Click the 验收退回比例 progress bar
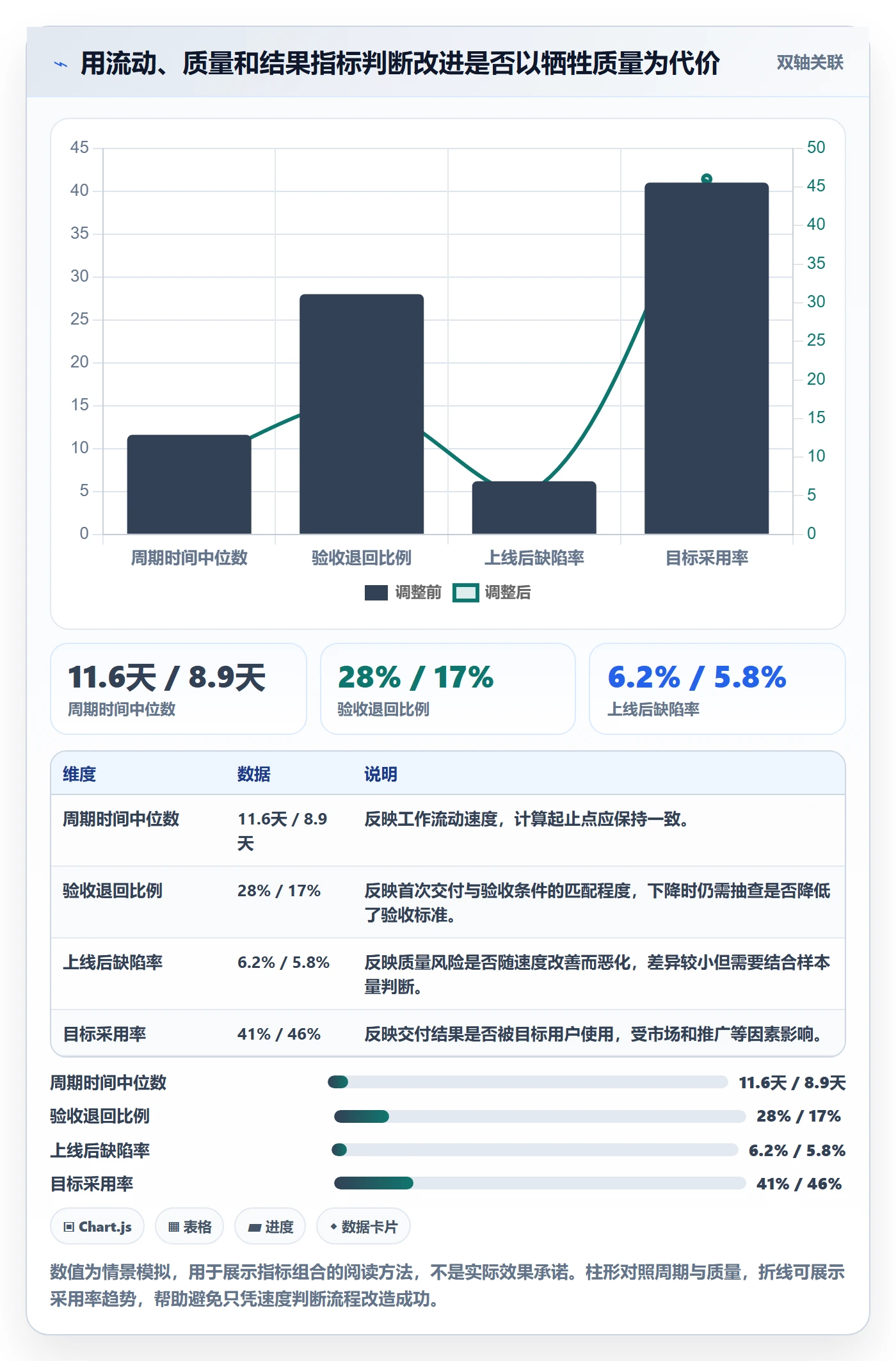 (x=540, y=1116)
